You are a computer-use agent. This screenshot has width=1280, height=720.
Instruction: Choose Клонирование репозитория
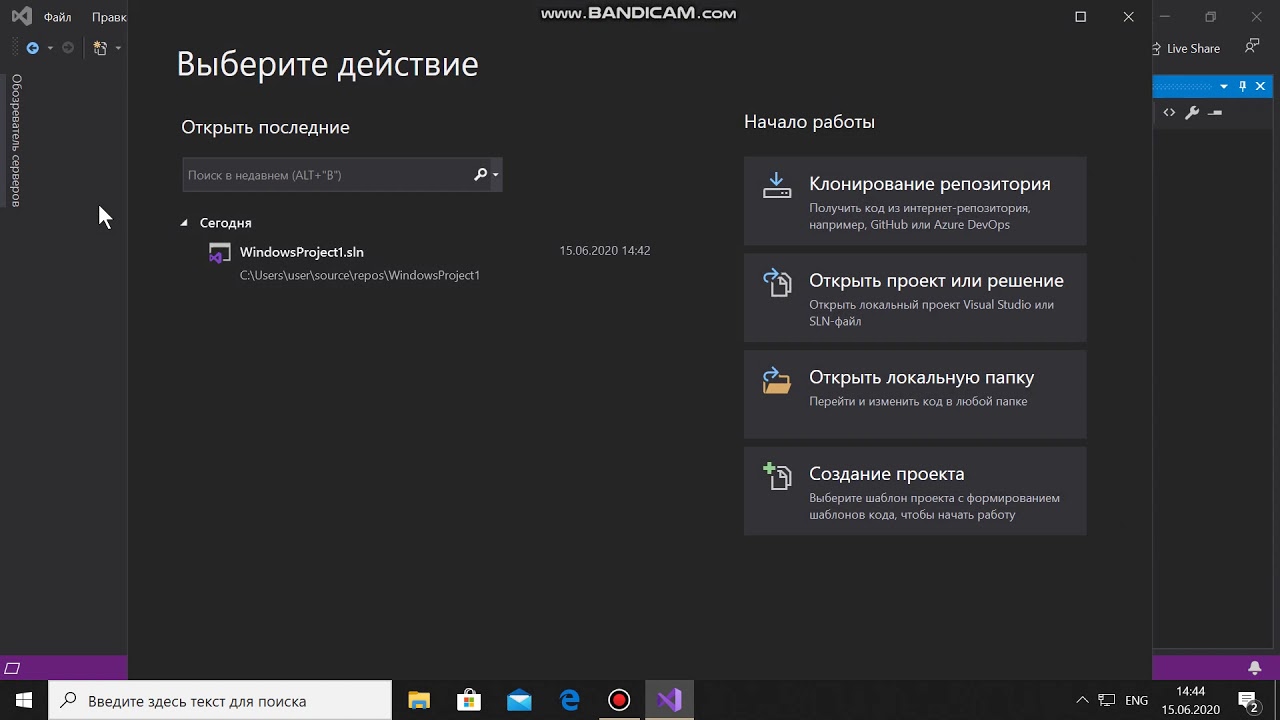coord(915,201)
